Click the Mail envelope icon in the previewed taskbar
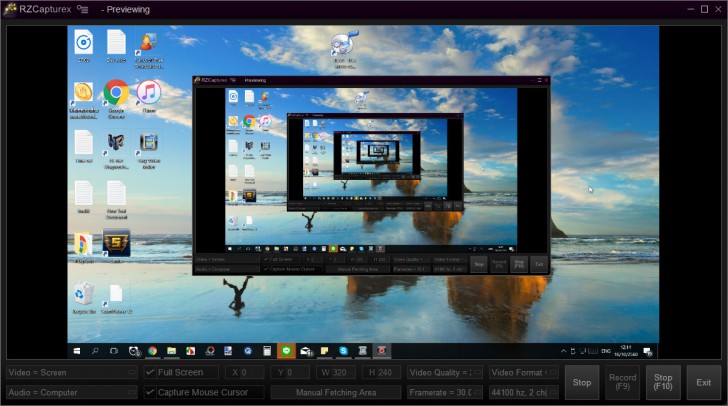Image resolution: width=728 pixels, height=406 pixels. click(306, 351)
